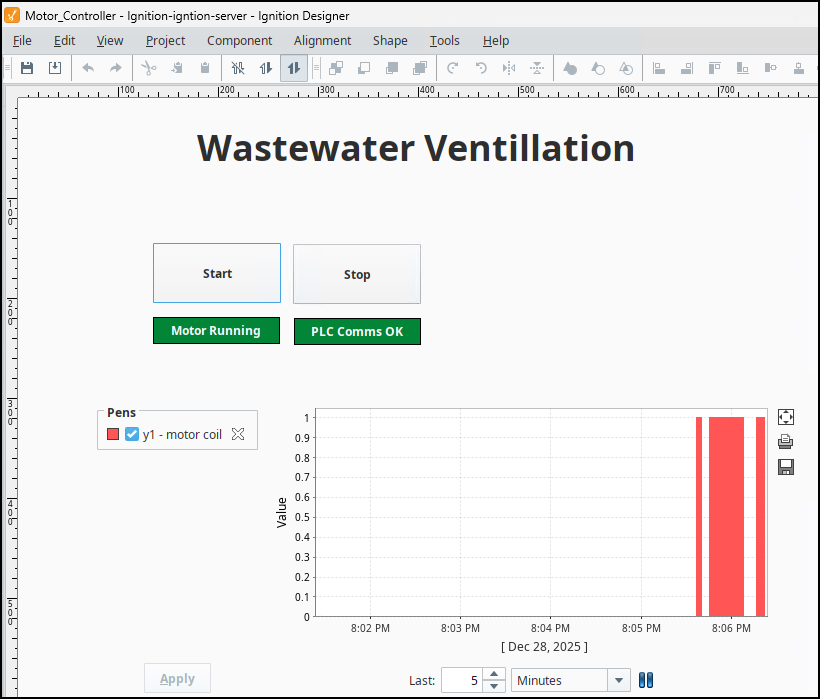Screen dimensions: 820x699
Task: Click the flip horizontal icon
Action: (x=509, y=68)
